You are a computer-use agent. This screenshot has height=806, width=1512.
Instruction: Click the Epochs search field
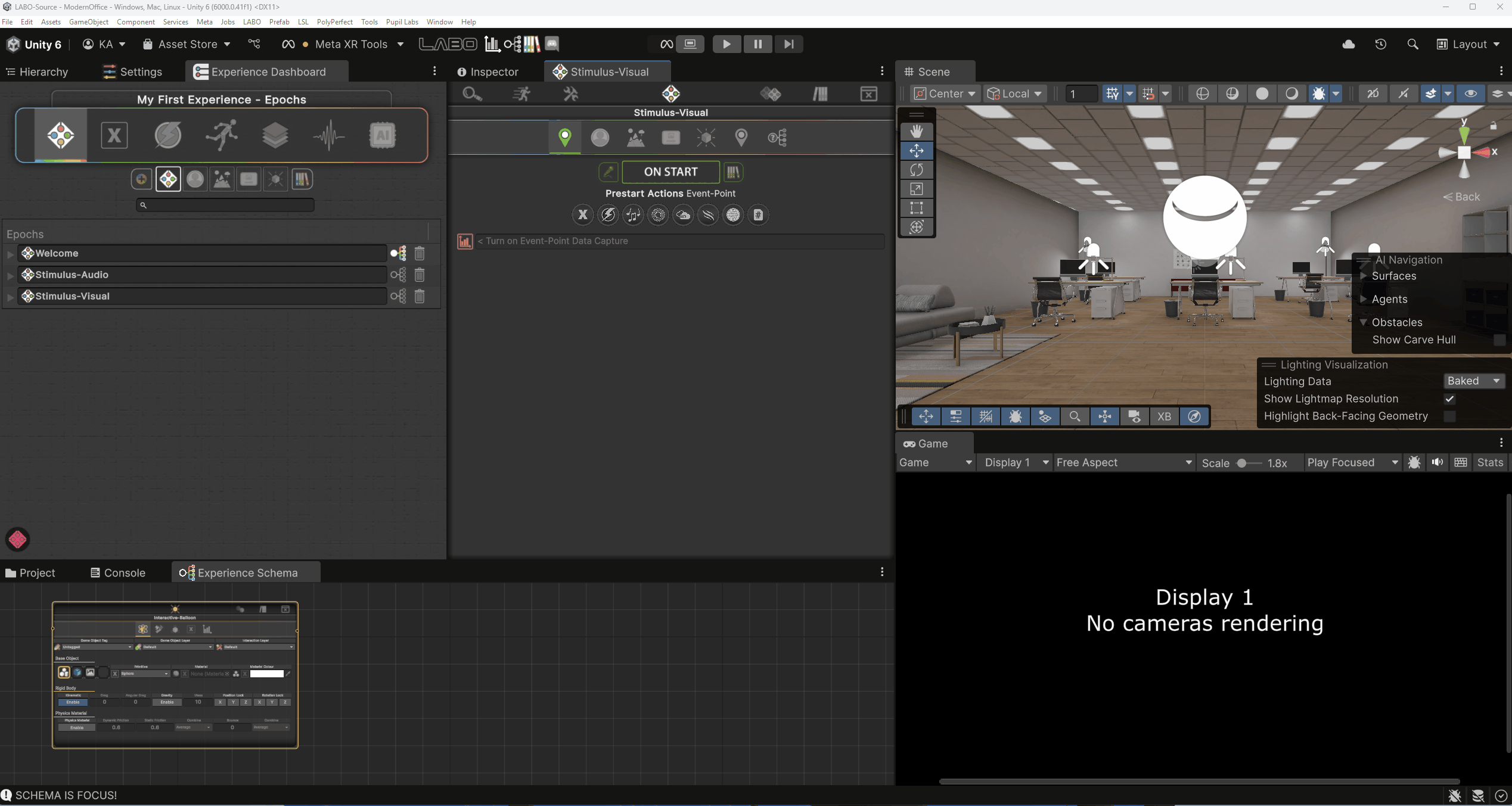pos(225,205)
